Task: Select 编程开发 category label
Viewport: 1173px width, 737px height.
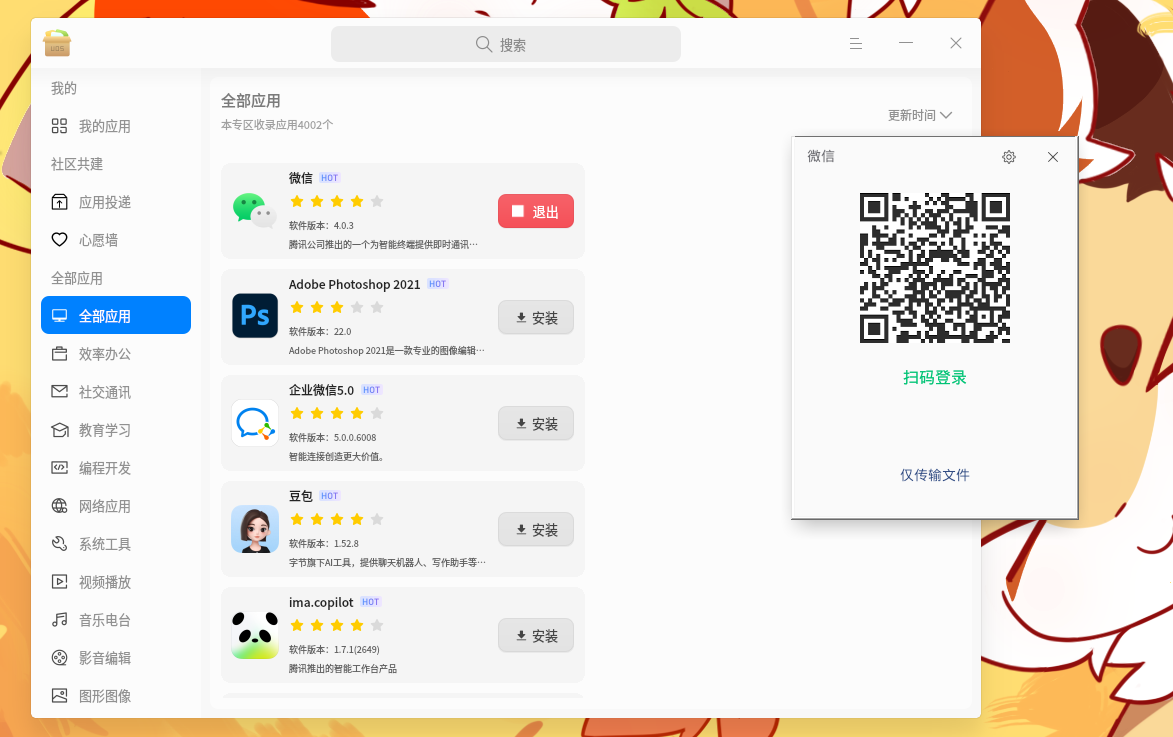Action: [x=105, y=468]
